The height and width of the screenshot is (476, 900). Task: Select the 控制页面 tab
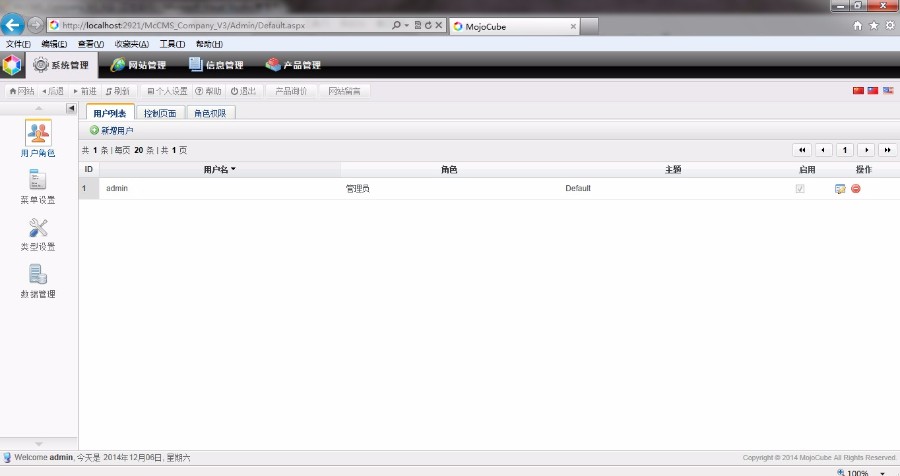160,113
